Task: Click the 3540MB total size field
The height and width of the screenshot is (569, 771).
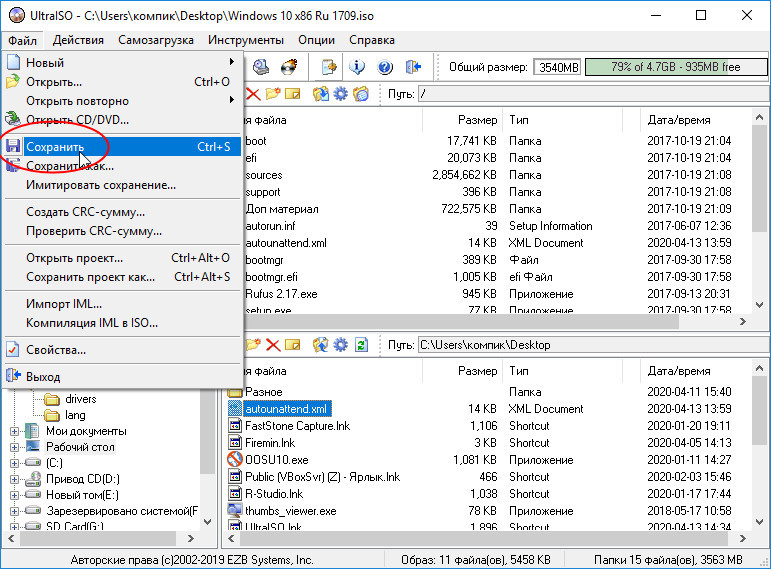Action: pos(557,67)
